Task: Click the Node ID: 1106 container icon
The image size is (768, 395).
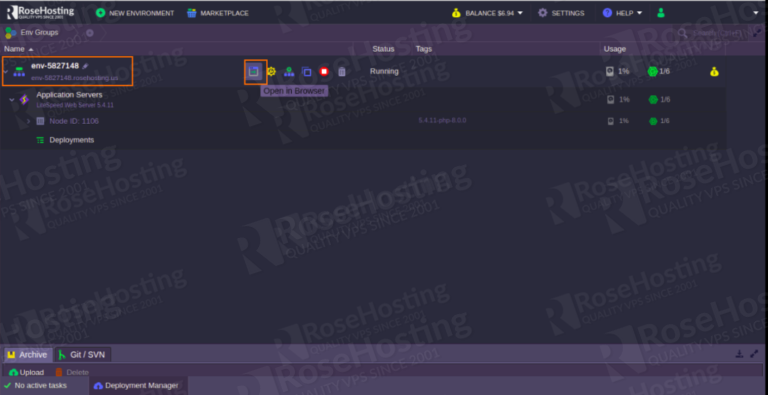Action: pyautogui.click(x=40, y=121)
